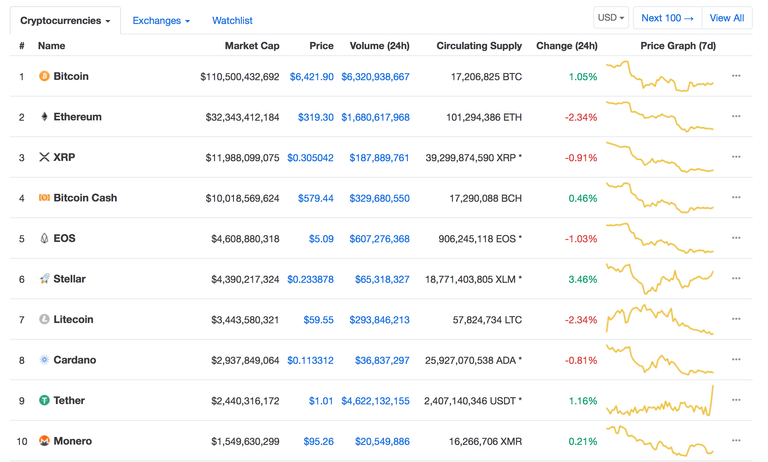Click Bitcoin market cap $110,500,432,692
The image size is (768, 462).
(240, 77)
